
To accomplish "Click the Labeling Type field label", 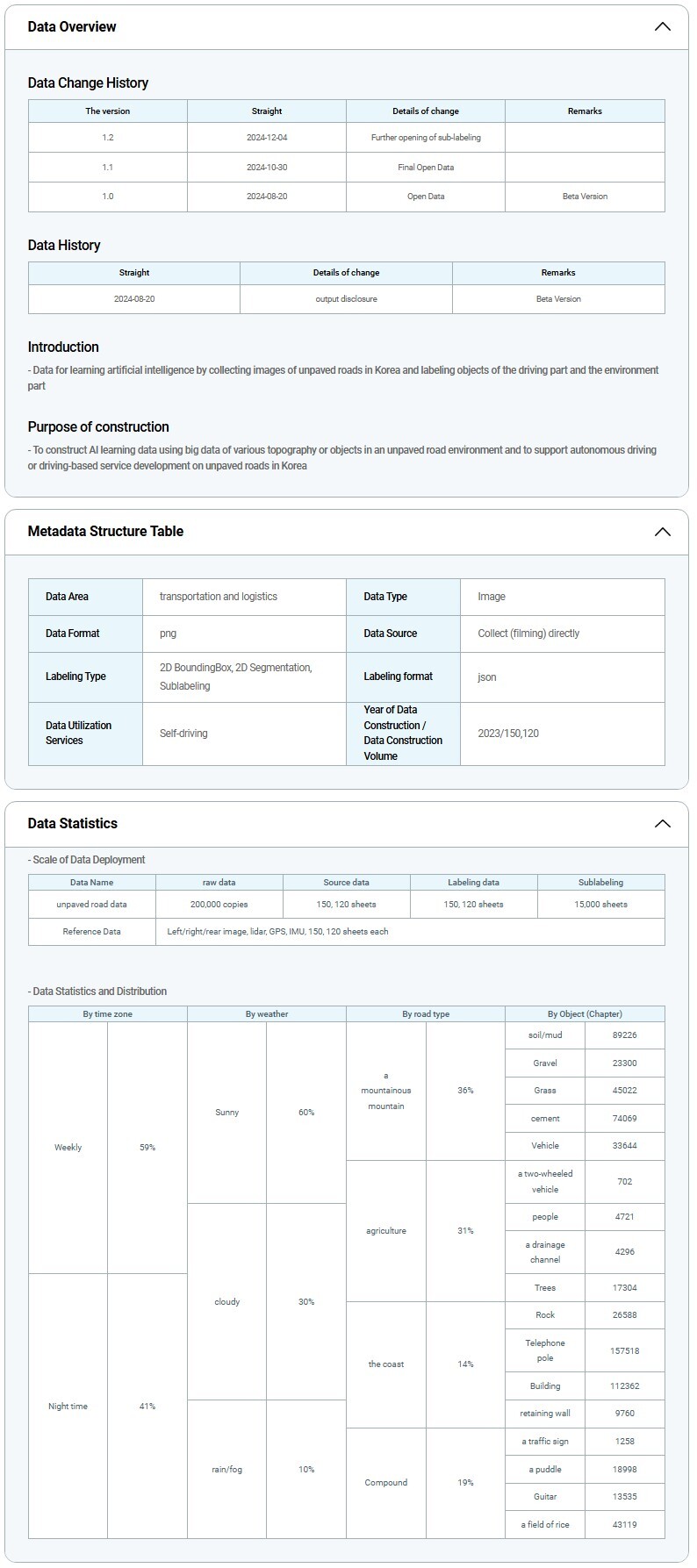I will coord(75,677).
